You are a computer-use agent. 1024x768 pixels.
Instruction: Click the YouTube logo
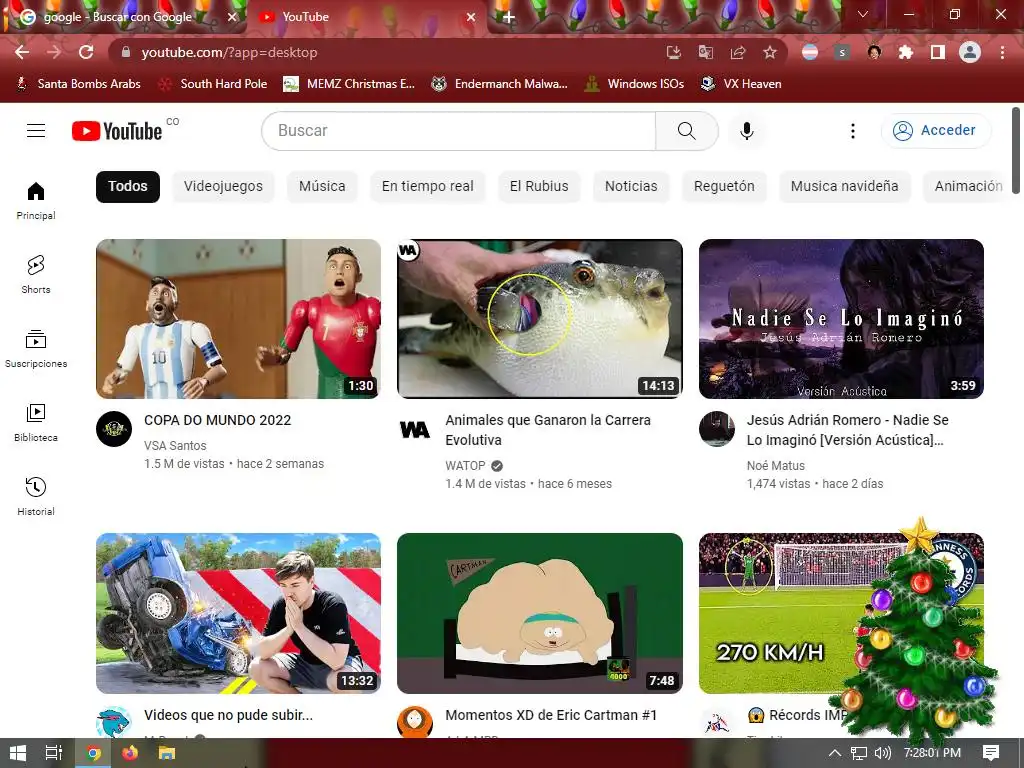117,131
